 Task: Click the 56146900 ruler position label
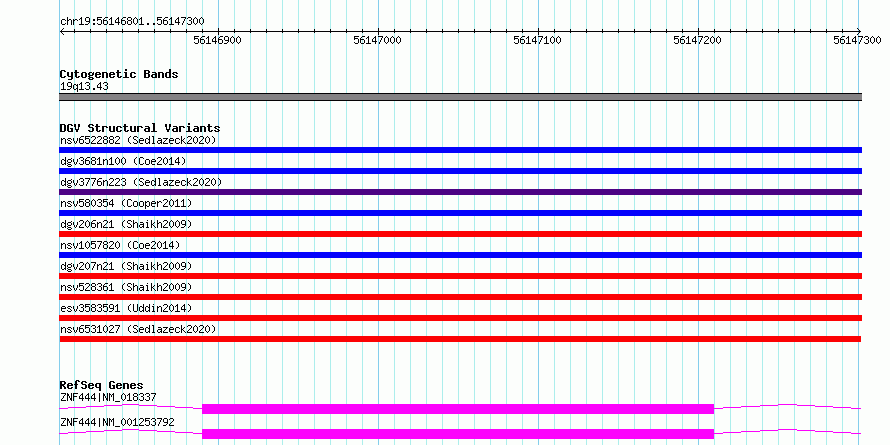click(217, 40)
